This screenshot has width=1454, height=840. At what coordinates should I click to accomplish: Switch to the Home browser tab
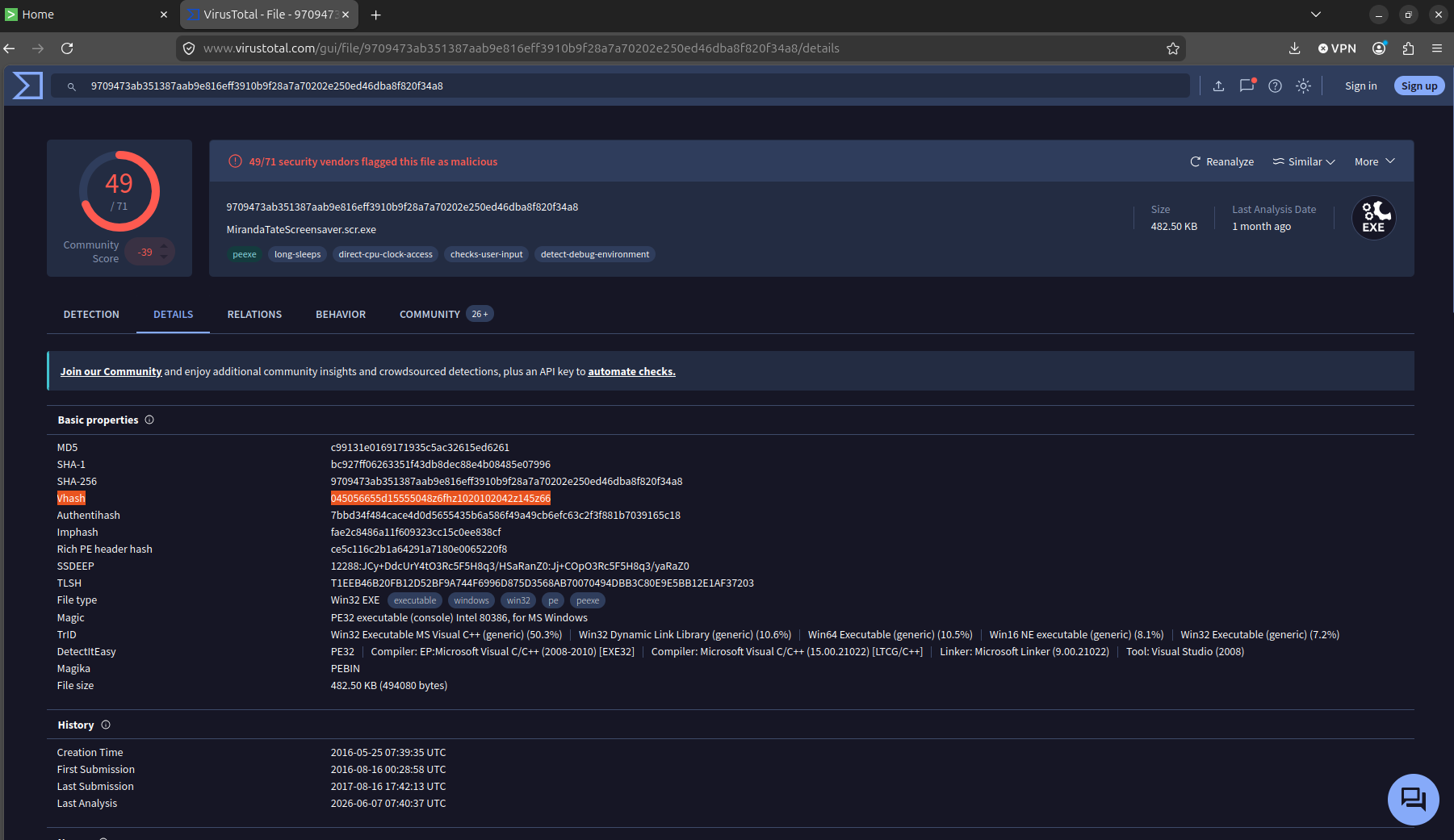87,15
